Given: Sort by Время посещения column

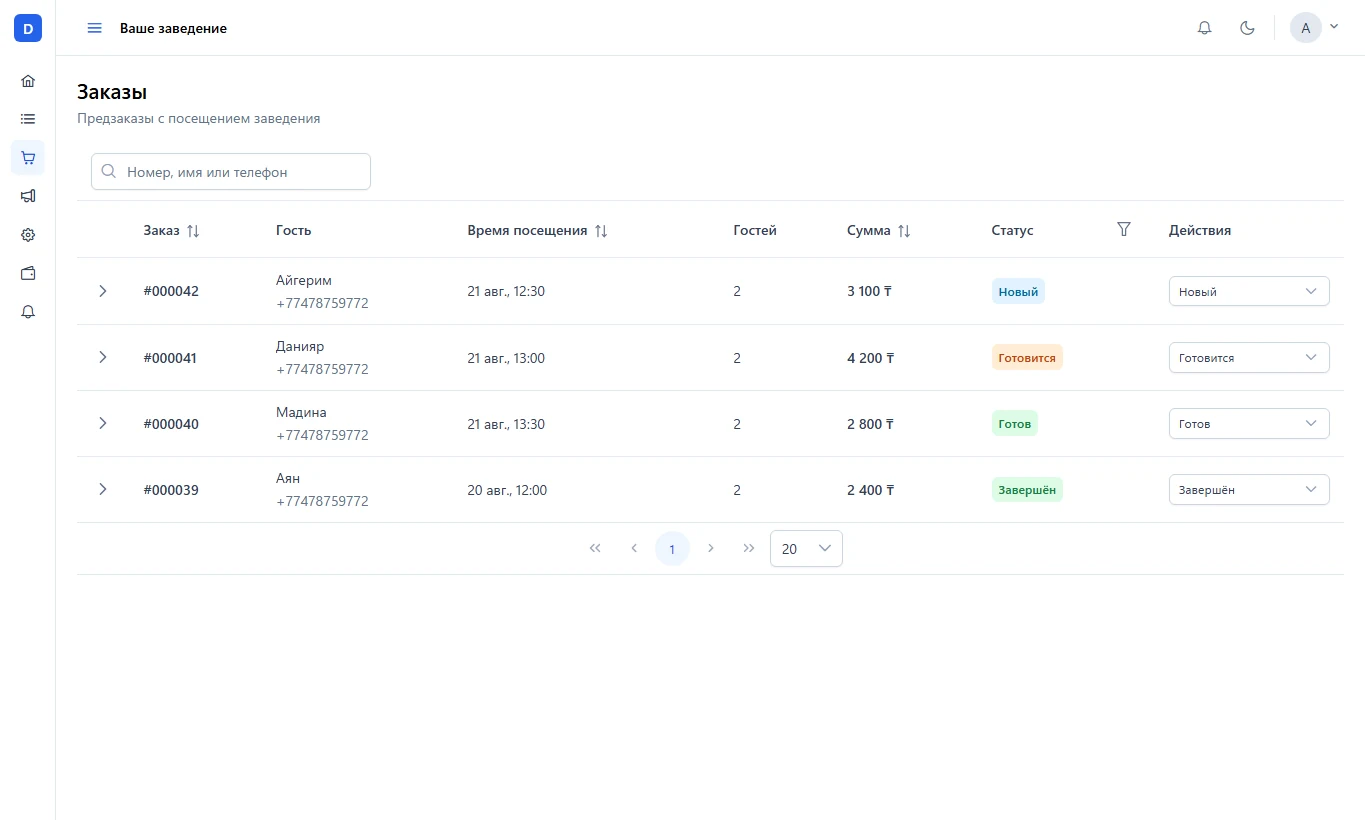Looking at the screenshot, I should 601,231.
